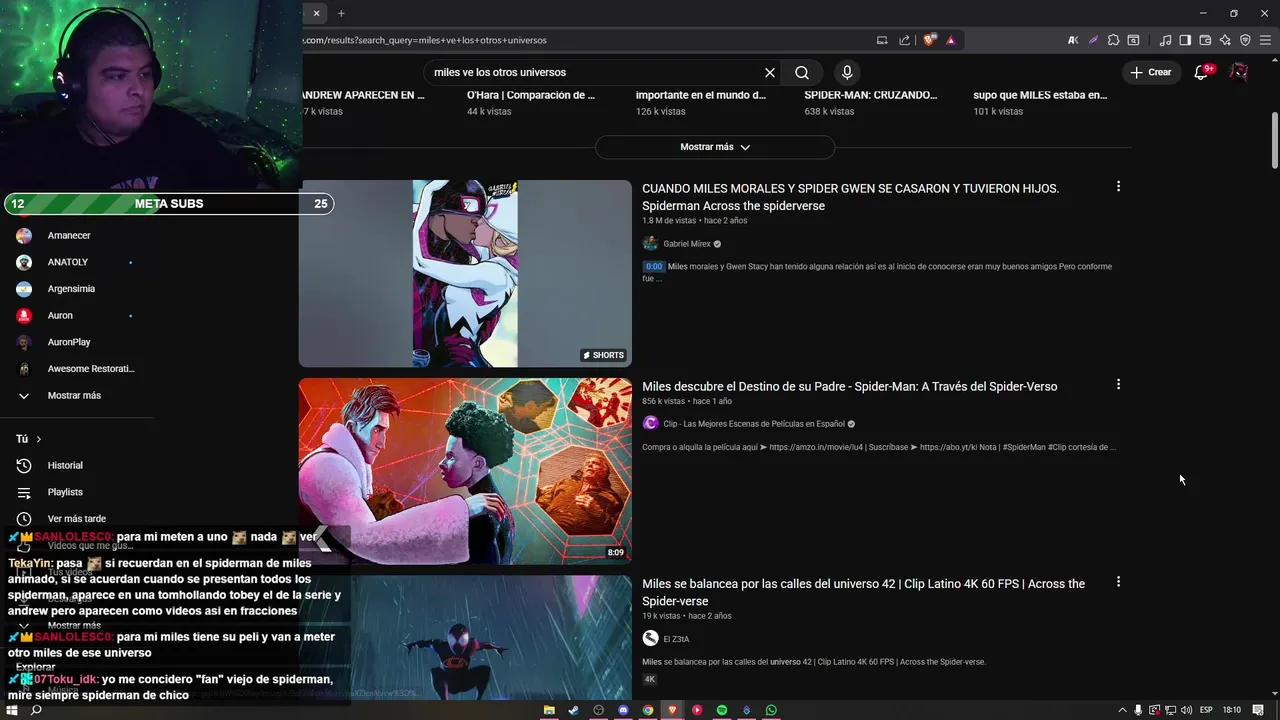The image size is (1280, 720).
Task: Expand the Tú section chevron
Action: pyautogui.click(x=39, y=439)
